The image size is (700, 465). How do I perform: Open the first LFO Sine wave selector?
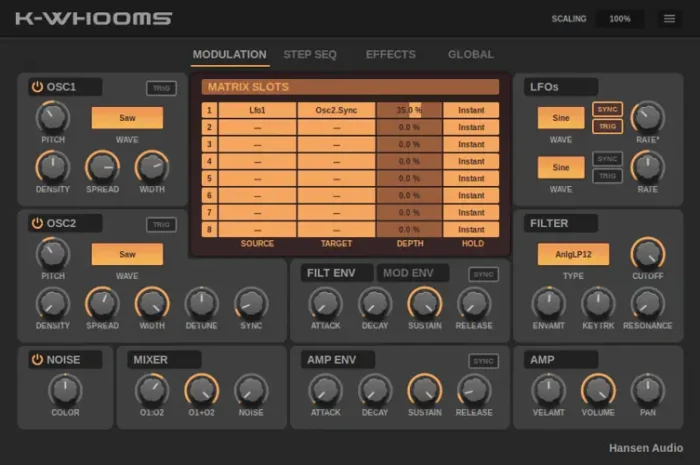coord(561,118)
